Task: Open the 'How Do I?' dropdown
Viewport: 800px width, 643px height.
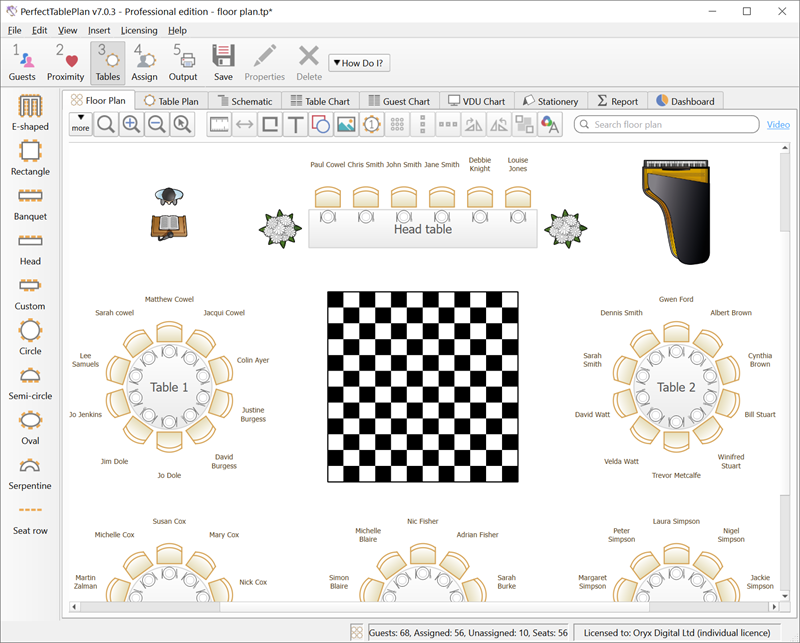Action: click(x=359, y=63)
